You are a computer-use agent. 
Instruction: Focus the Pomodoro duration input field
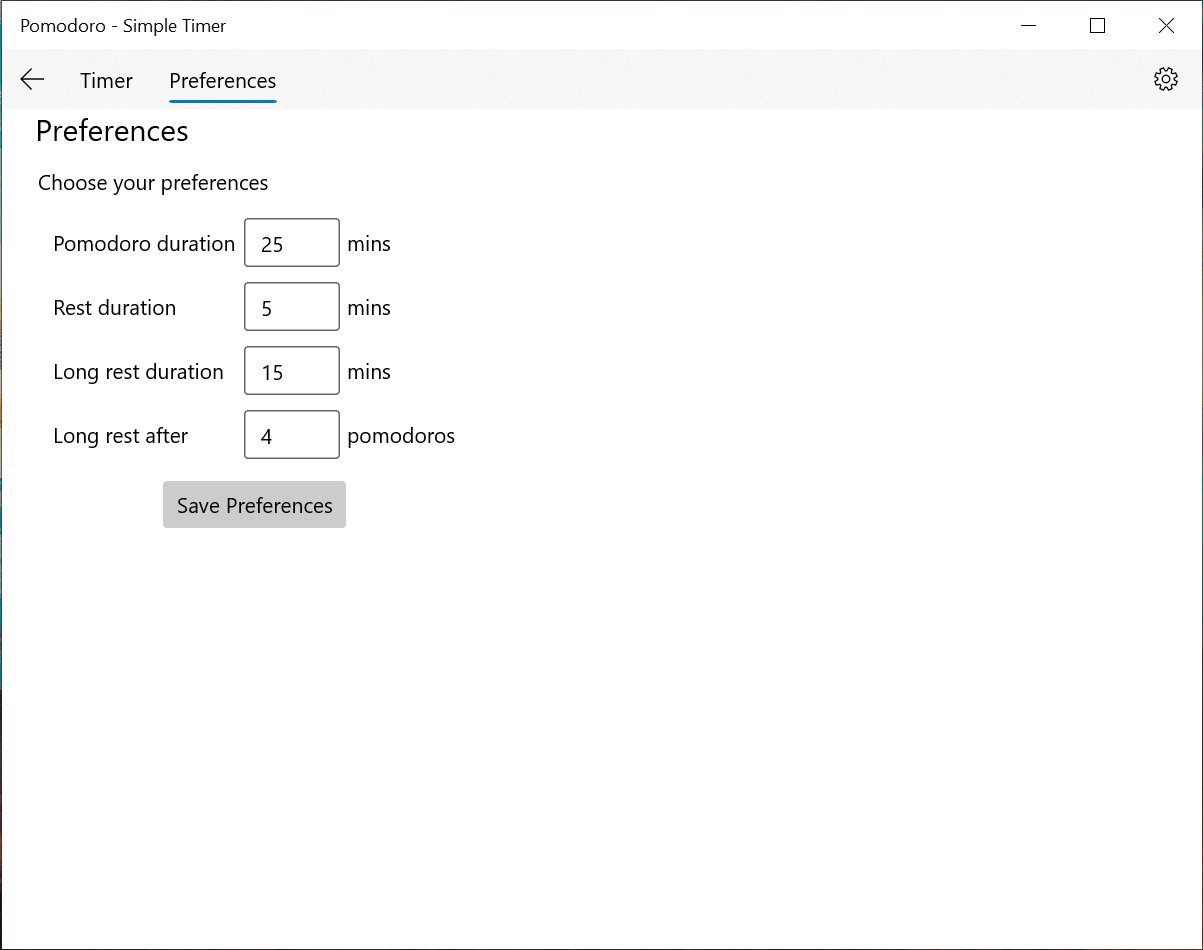pyautogui.click(x=292, y=243)
